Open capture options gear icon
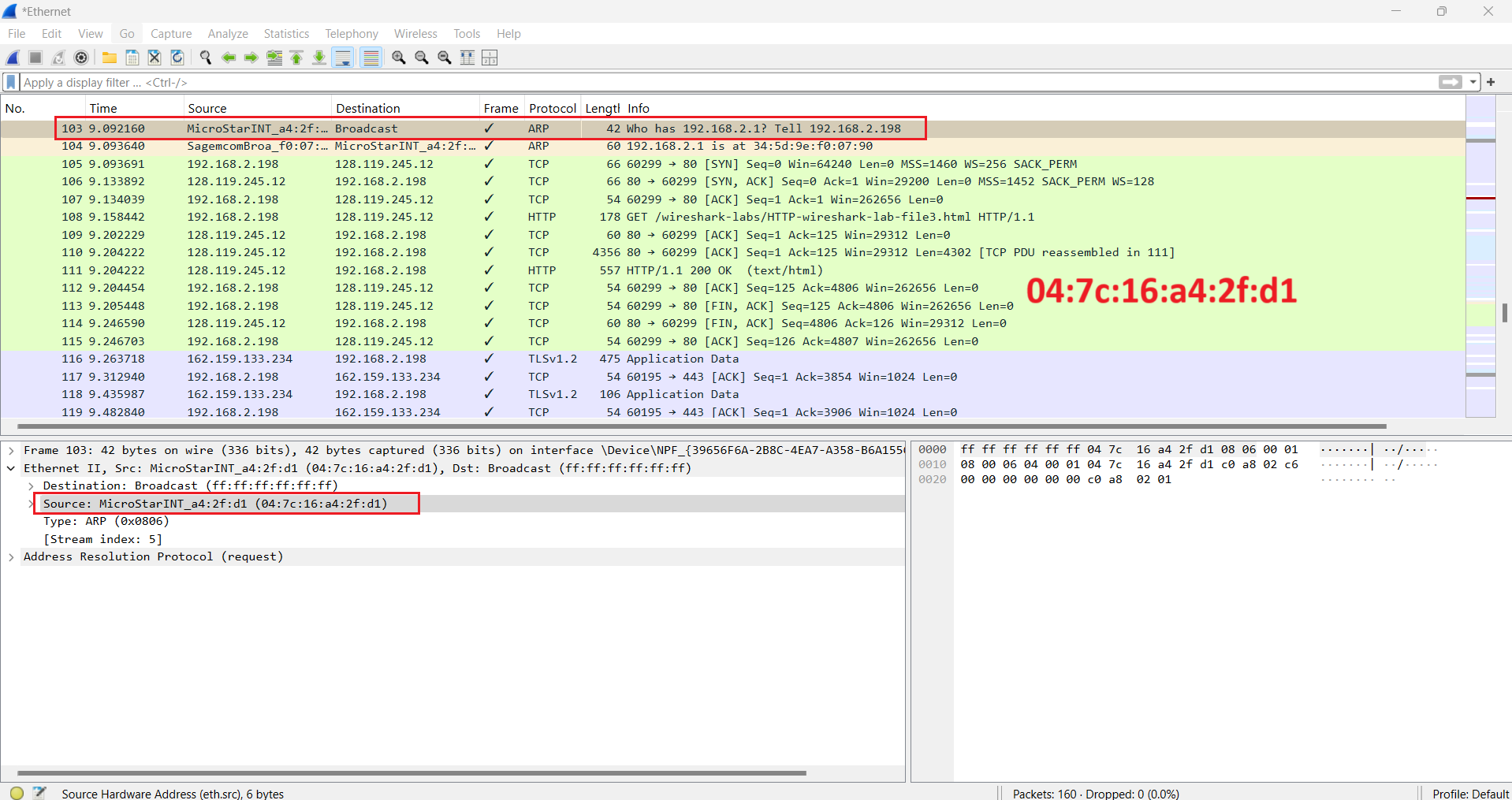The width and height of the screenshot is (1512, 800). (81, 58)
